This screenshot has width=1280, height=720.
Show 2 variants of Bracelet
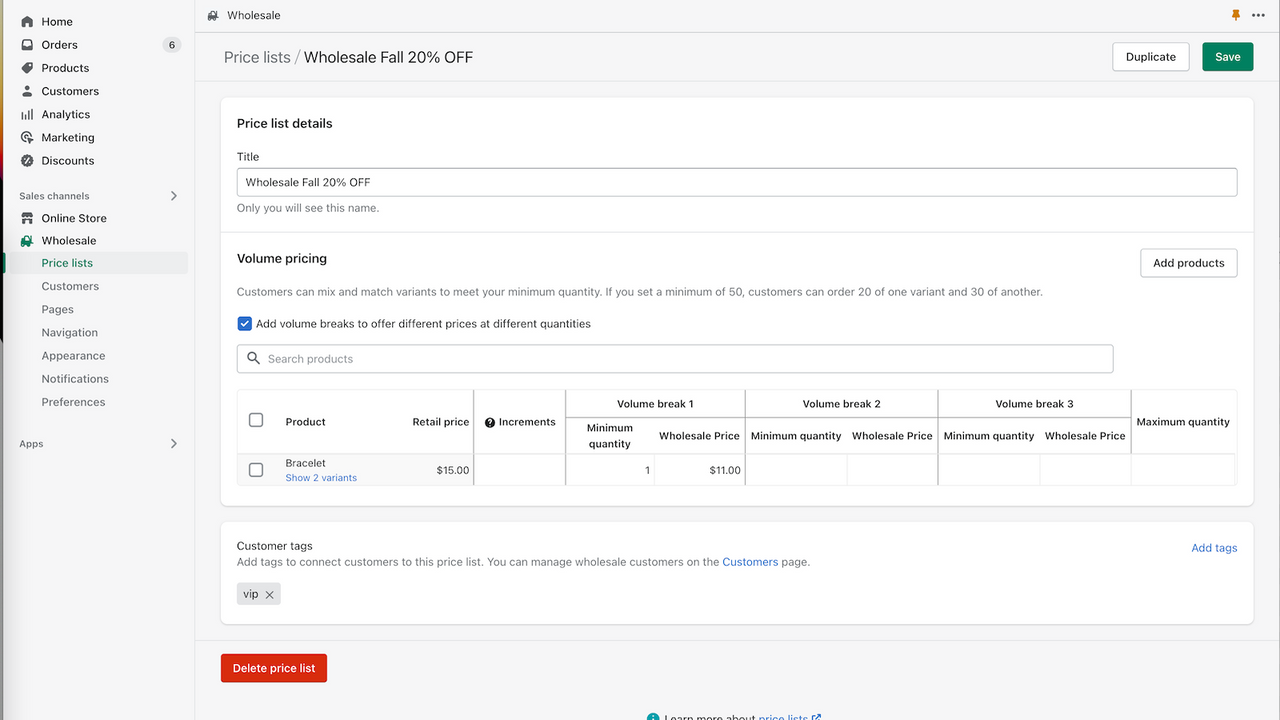coord(321,478)
